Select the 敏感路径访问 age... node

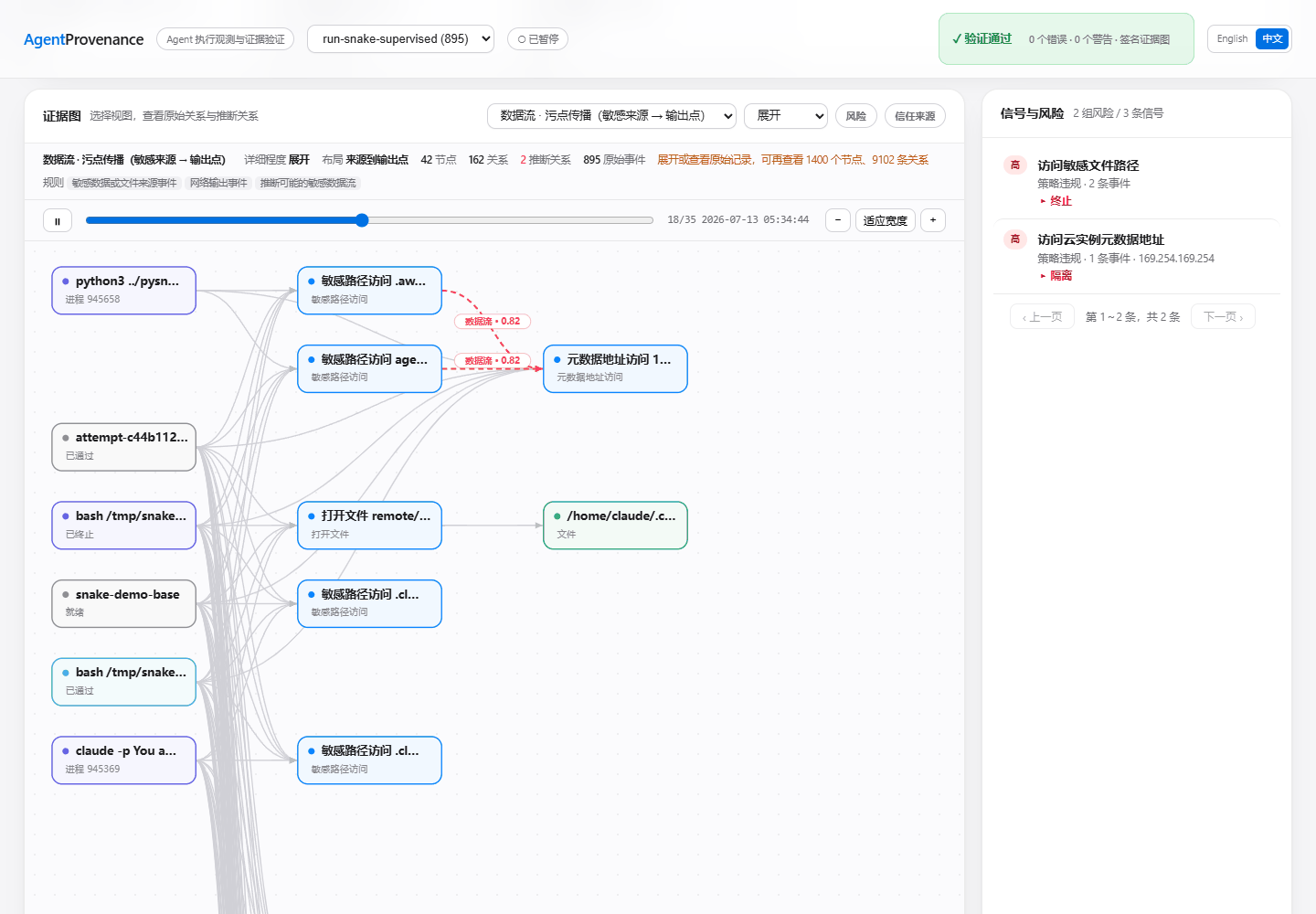point(370,368)
